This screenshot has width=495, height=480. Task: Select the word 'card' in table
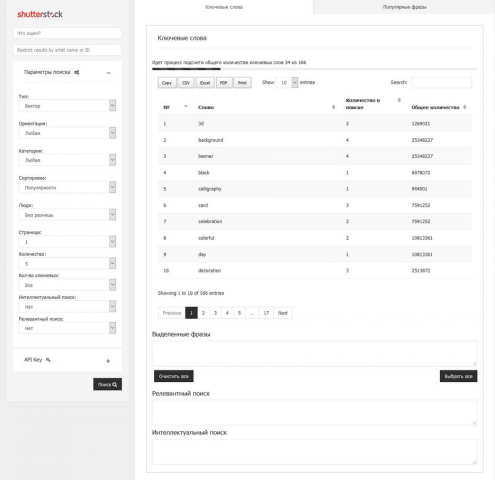[203, 205]
